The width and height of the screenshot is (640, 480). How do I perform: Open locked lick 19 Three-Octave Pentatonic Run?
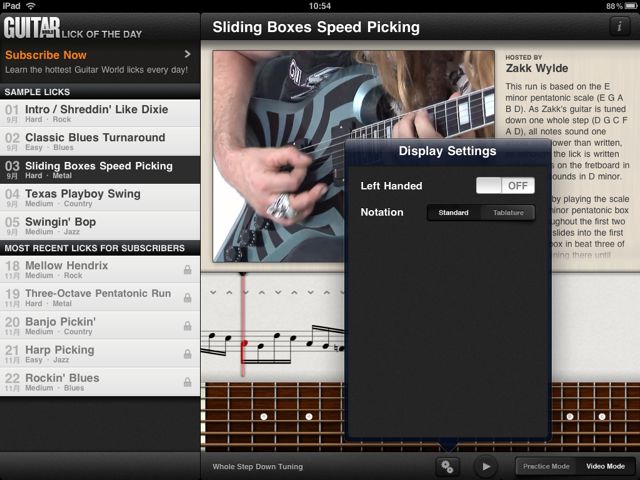pyautogui.click(x=100, y=298)
